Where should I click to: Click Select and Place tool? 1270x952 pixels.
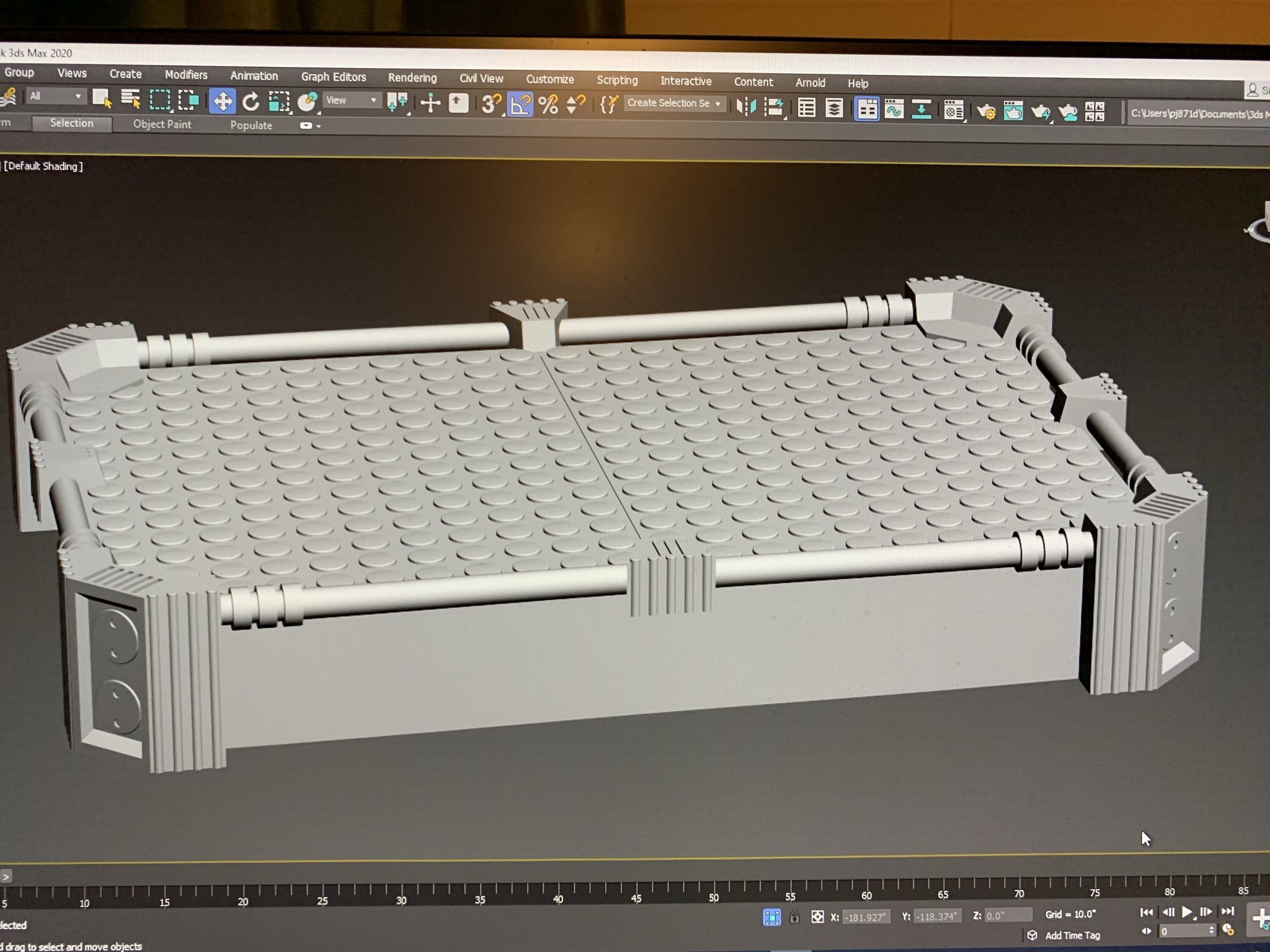click(x=308, y=102)
